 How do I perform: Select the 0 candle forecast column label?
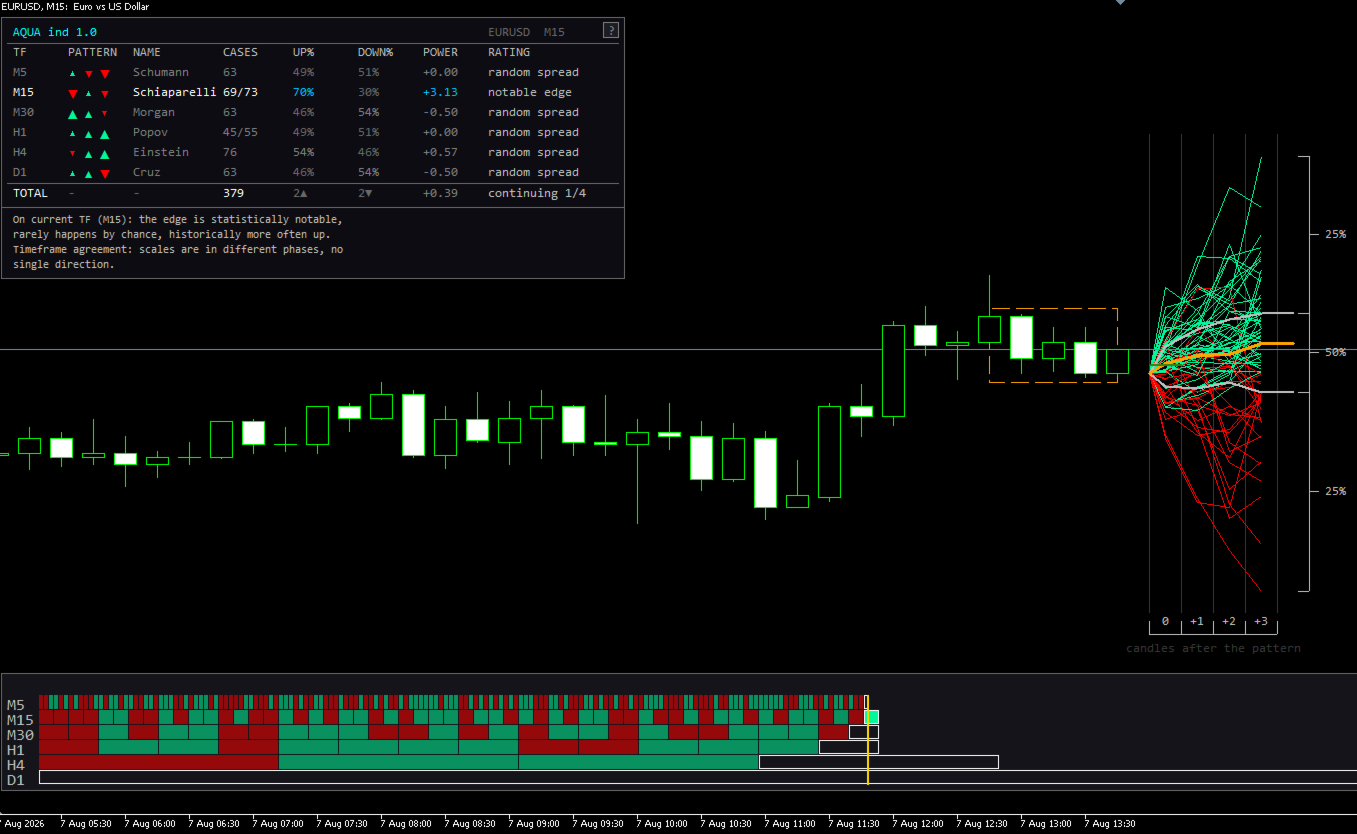click(1165, 622)
